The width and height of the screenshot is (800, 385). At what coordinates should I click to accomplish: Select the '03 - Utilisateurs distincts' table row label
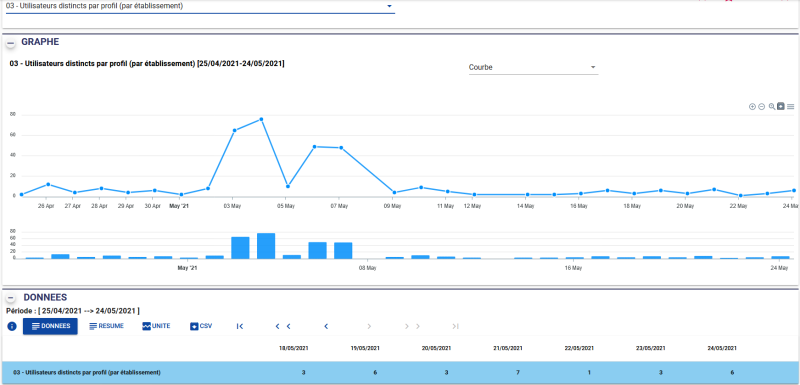86,373
